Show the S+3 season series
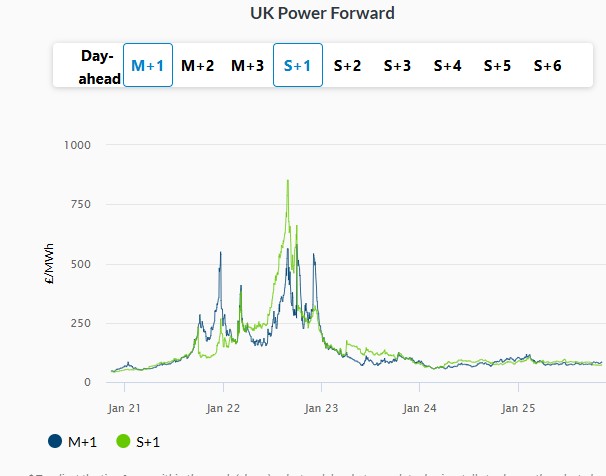 [397, 66]
